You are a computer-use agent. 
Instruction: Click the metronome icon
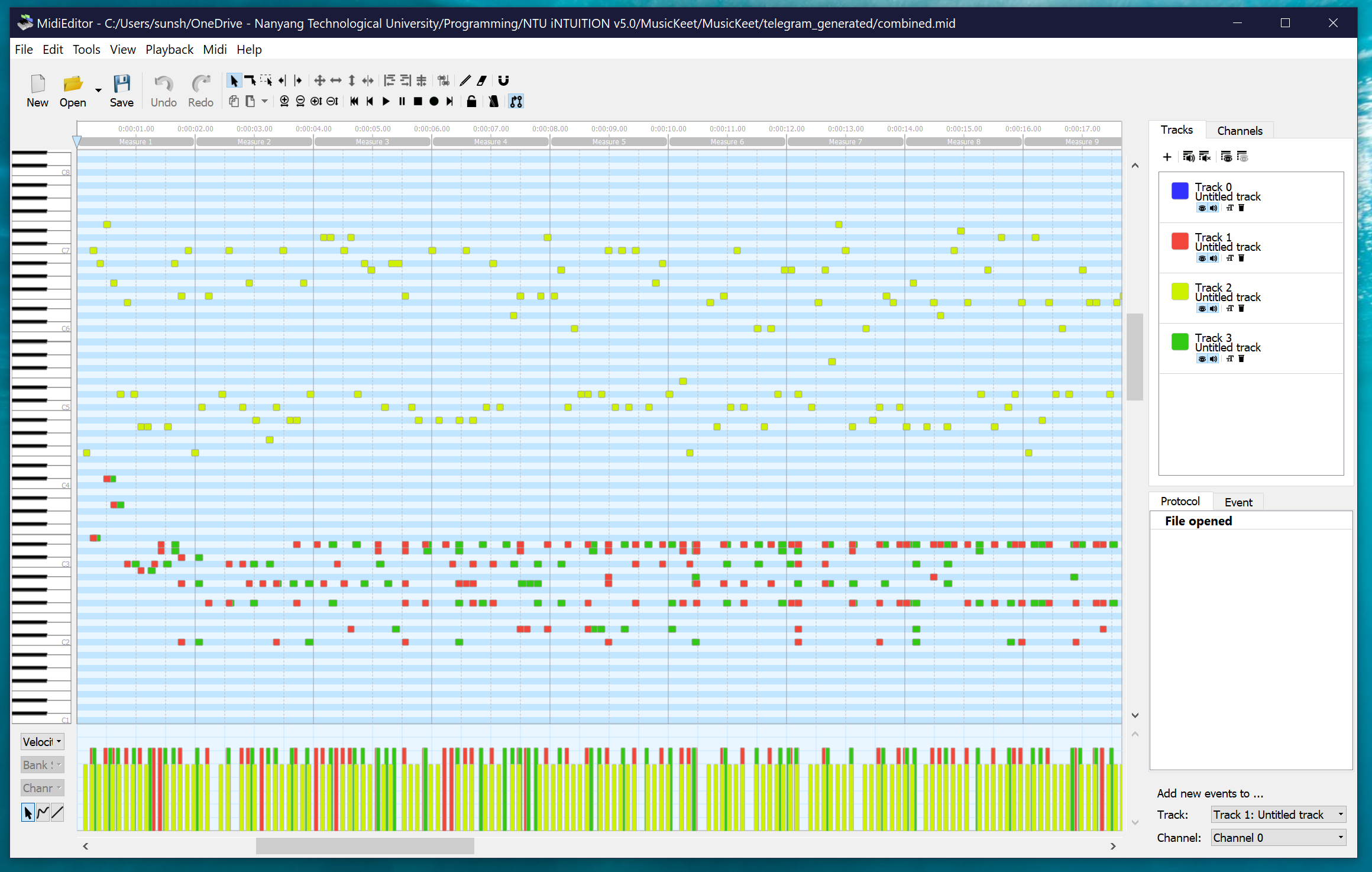tap(493, 102)
